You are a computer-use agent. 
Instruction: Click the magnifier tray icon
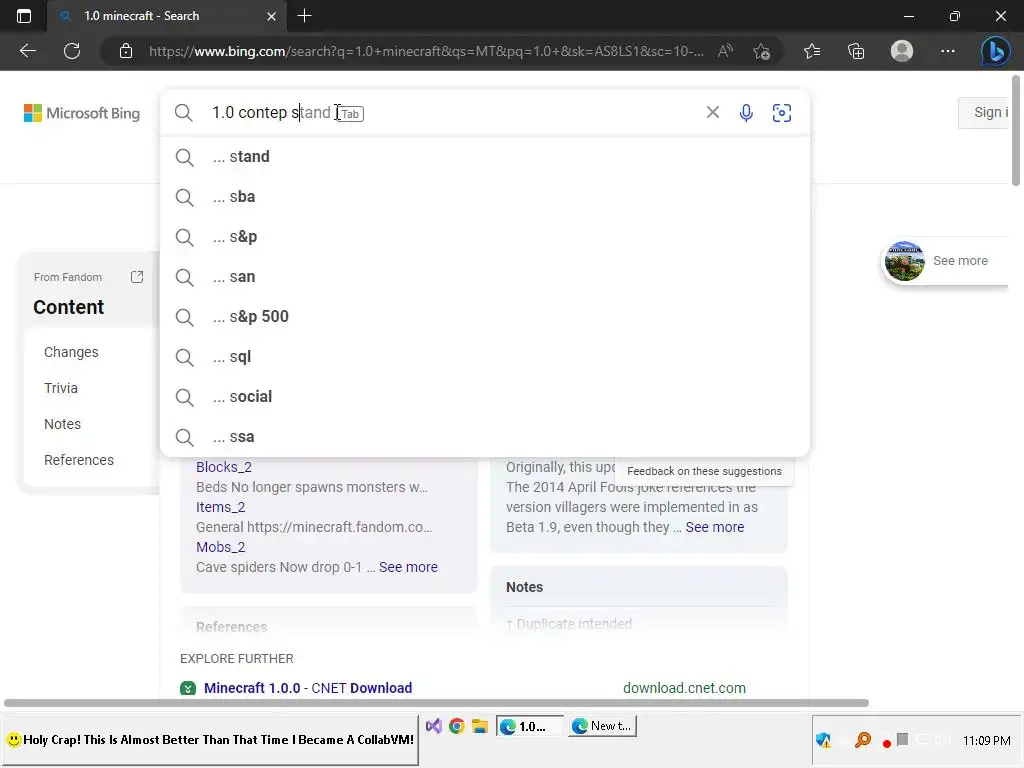click(863, 740)
